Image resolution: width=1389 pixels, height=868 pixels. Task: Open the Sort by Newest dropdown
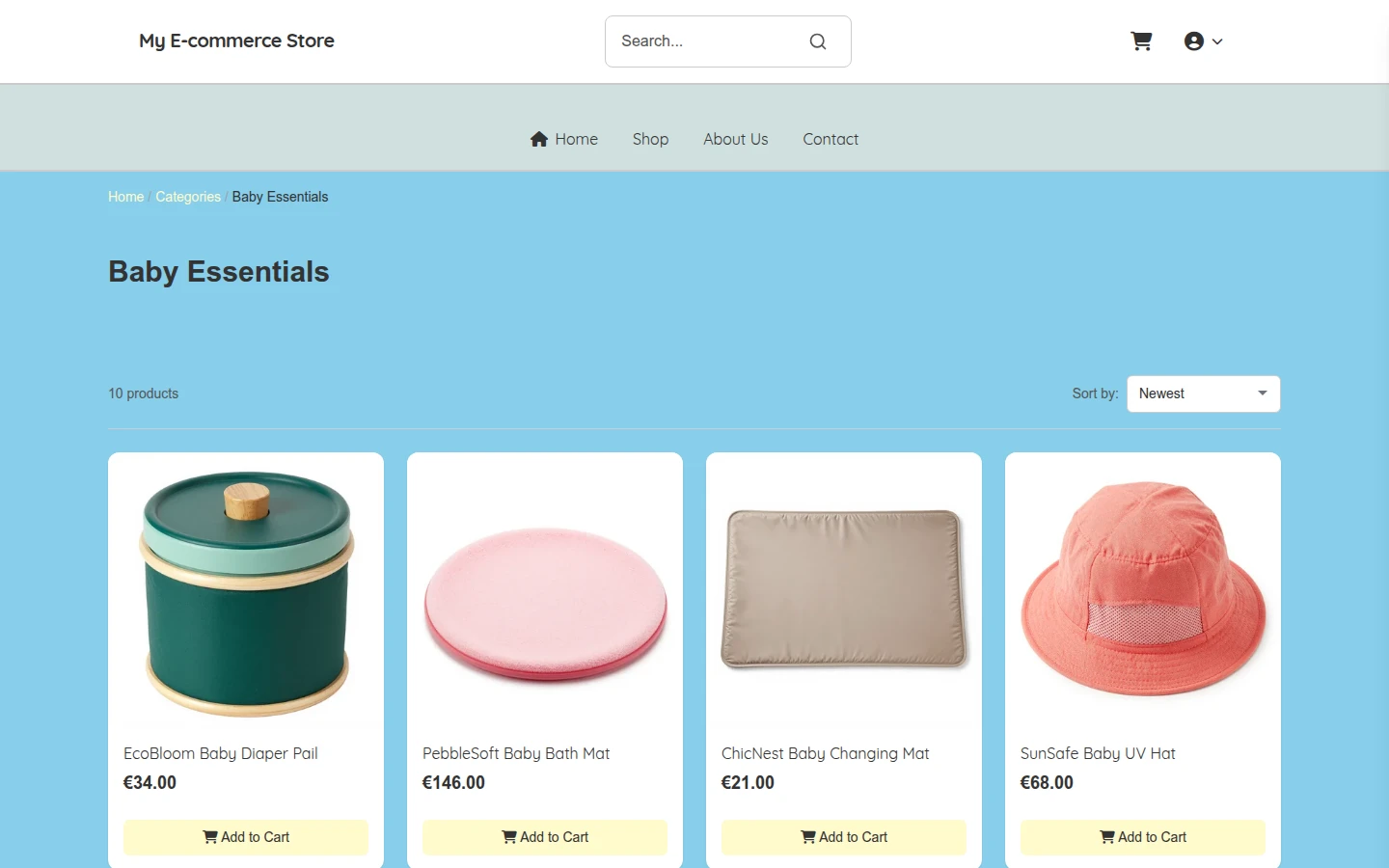click(x=1203, y=393)
